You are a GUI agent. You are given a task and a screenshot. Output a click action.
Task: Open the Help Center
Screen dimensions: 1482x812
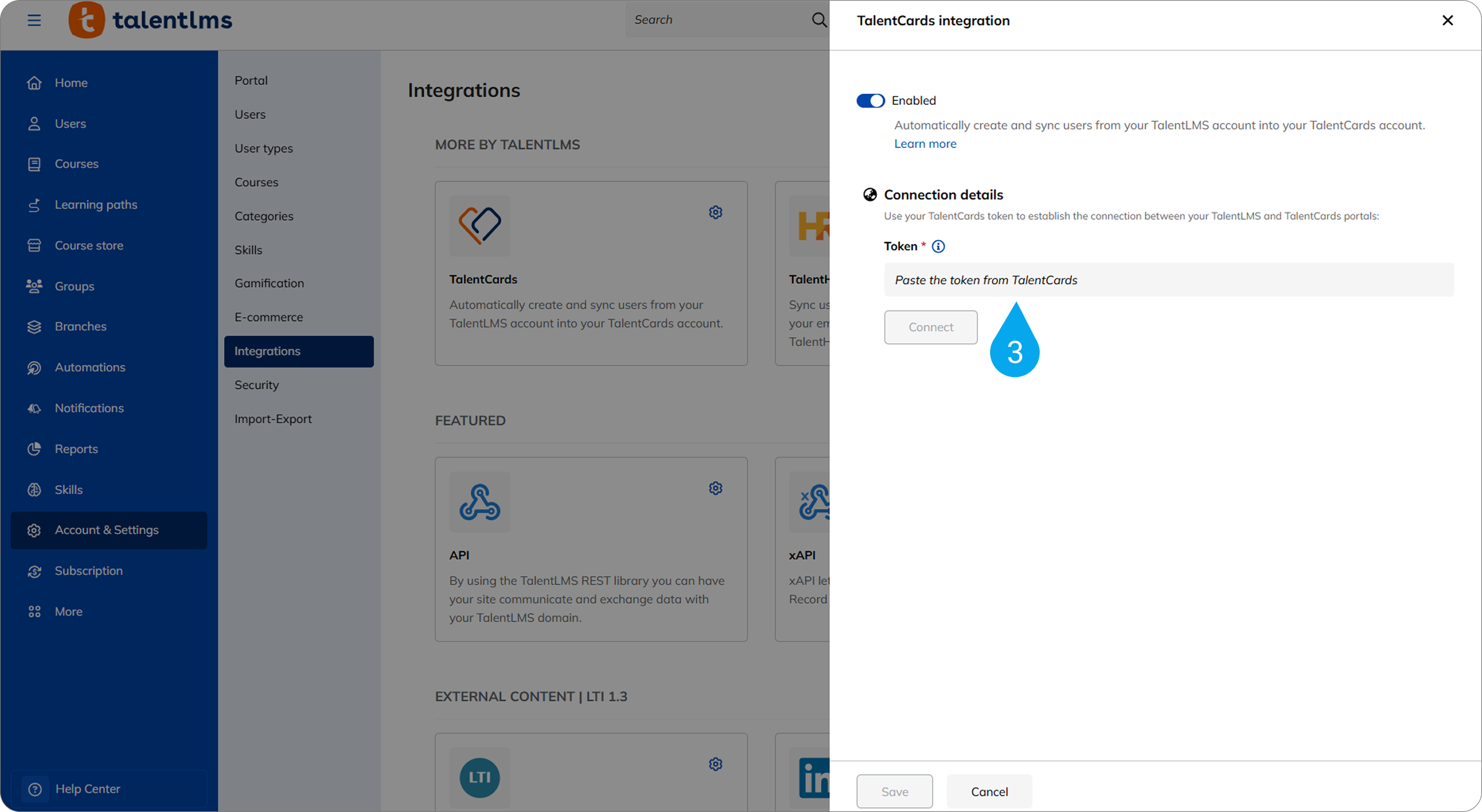pos(109,789)
